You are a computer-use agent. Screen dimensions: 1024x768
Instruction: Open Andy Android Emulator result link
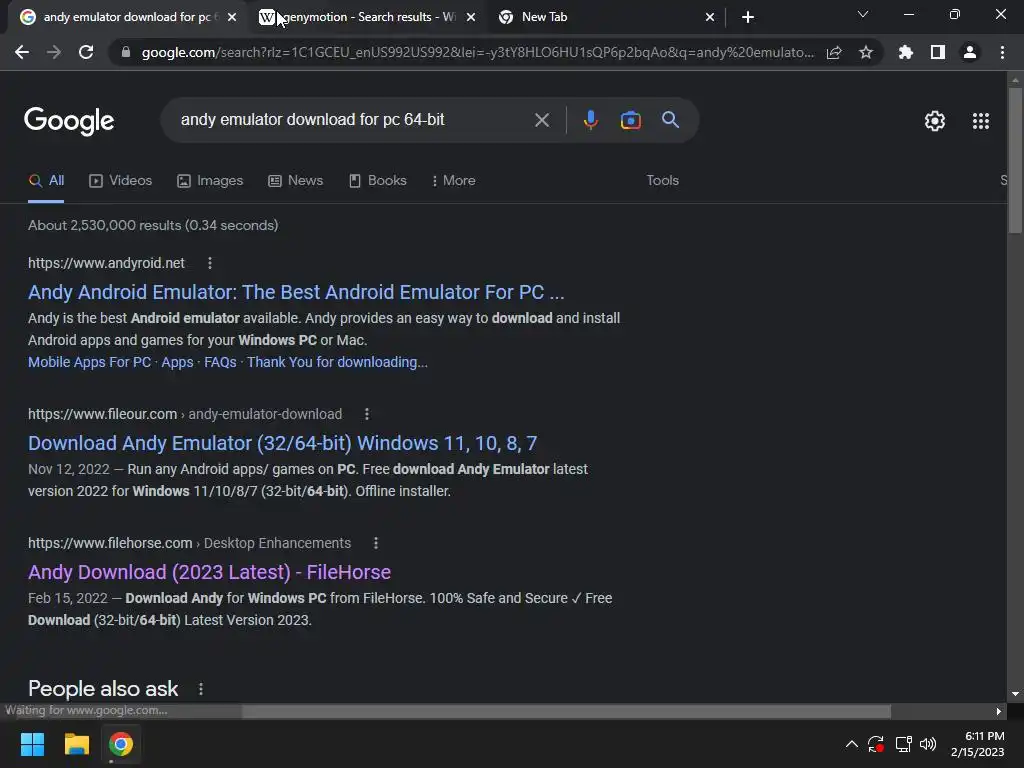coord(296,292)
